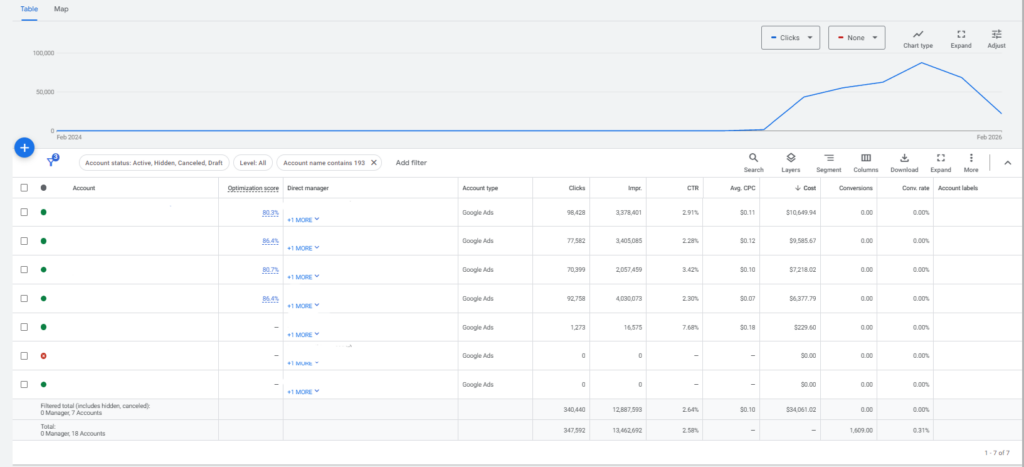Open the More options menu
The width and height of the screenshot is (1024, 467).
click(970, 162)
